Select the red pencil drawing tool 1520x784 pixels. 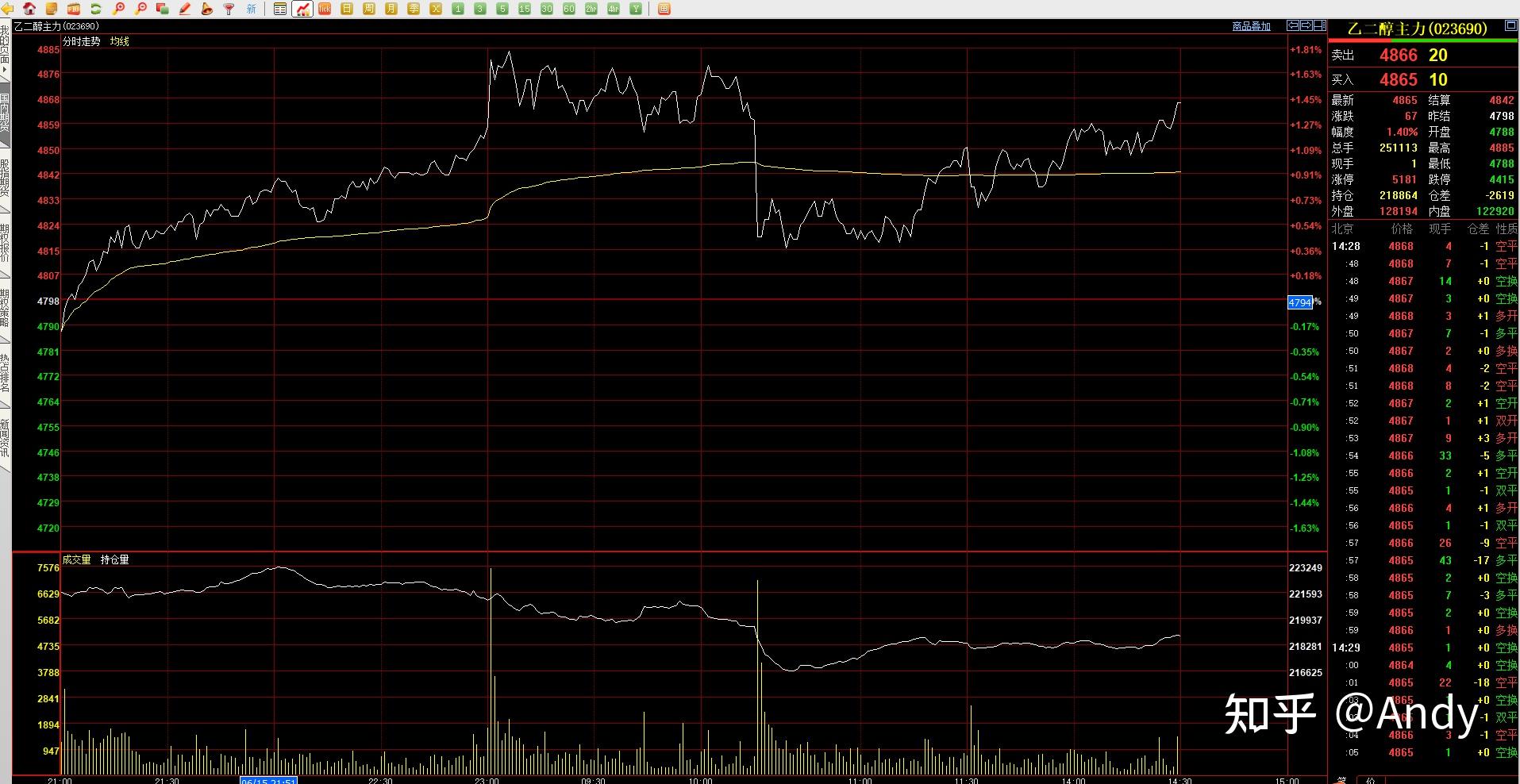(x=184, y=9)
